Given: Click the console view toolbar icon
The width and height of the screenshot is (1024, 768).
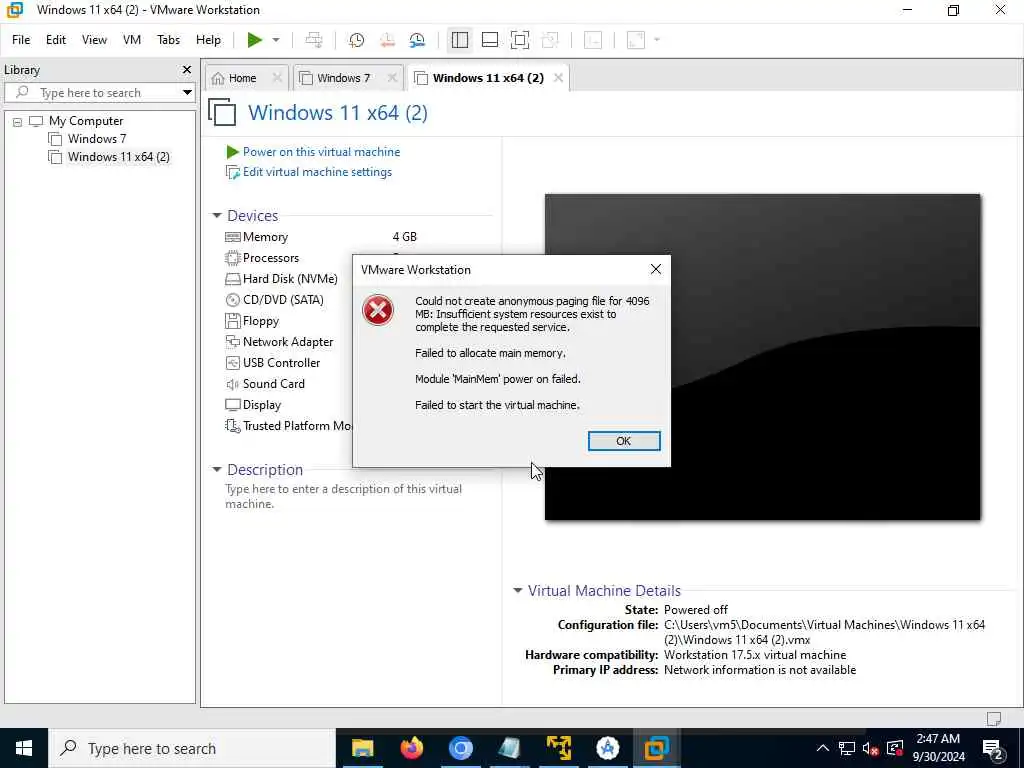Looking at the screenshot, I should (593, 40).
